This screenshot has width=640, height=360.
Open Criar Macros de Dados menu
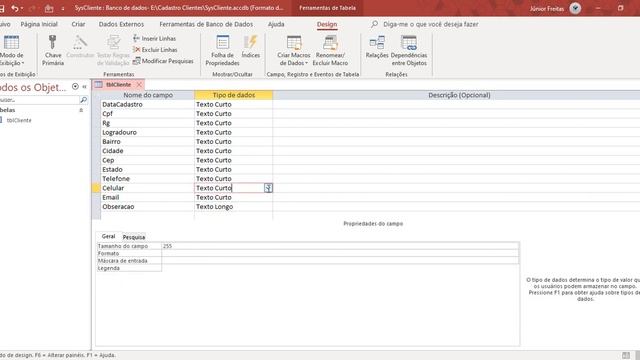(294, 50)
